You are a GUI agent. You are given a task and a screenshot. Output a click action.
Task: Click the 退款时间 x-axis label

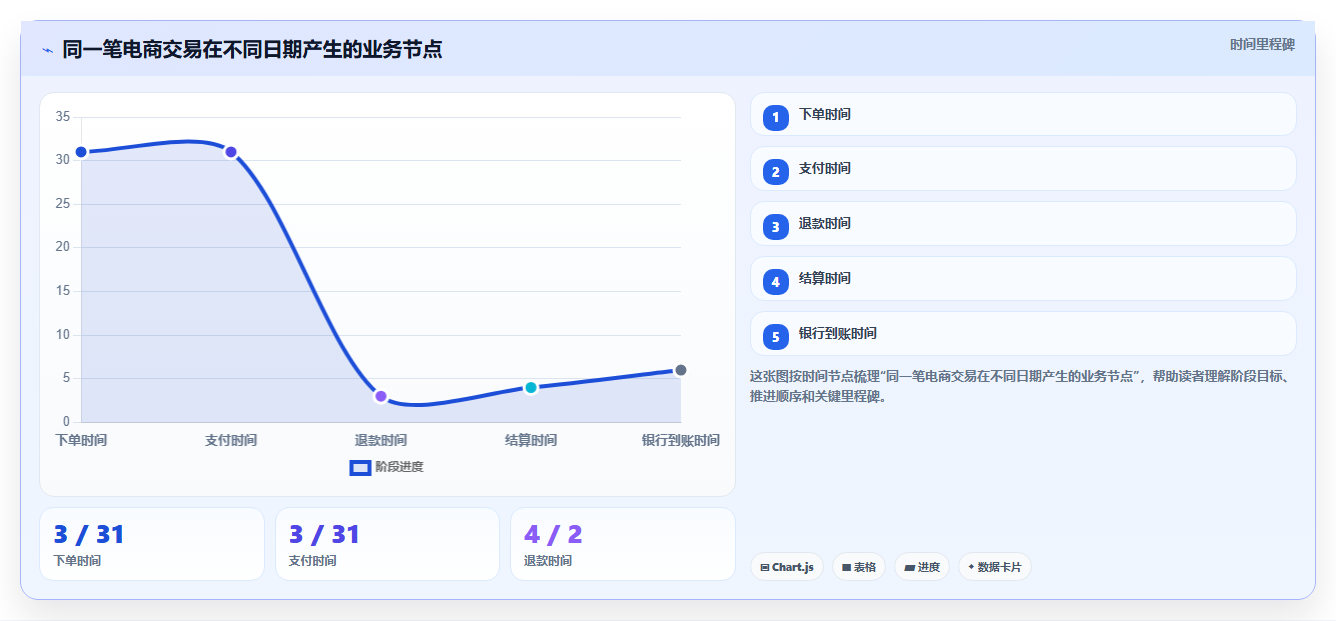pyautogui.click(x=381, y=440)
